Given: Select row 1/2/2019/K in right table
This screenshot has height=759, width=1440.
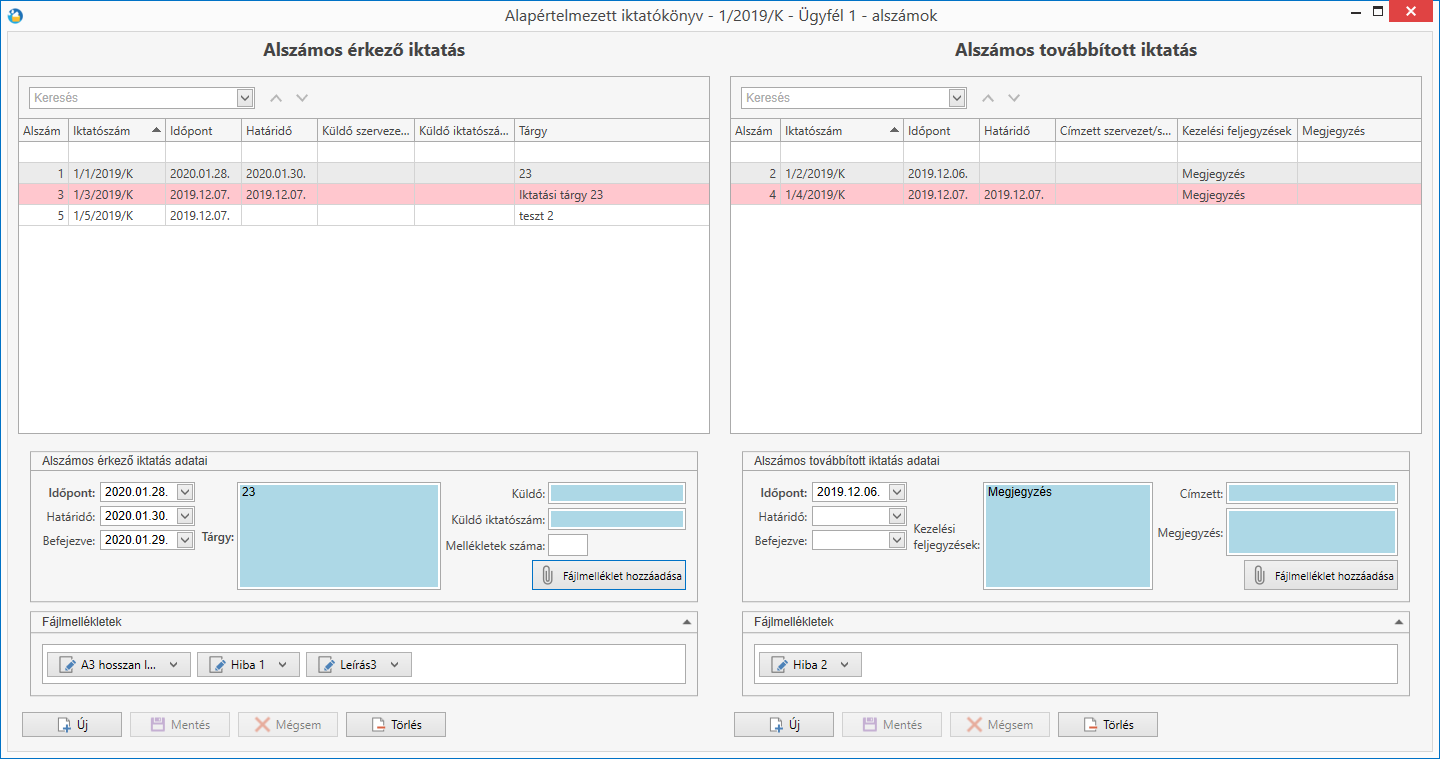Looking at the screenshot, I should tap(1076, 174).
